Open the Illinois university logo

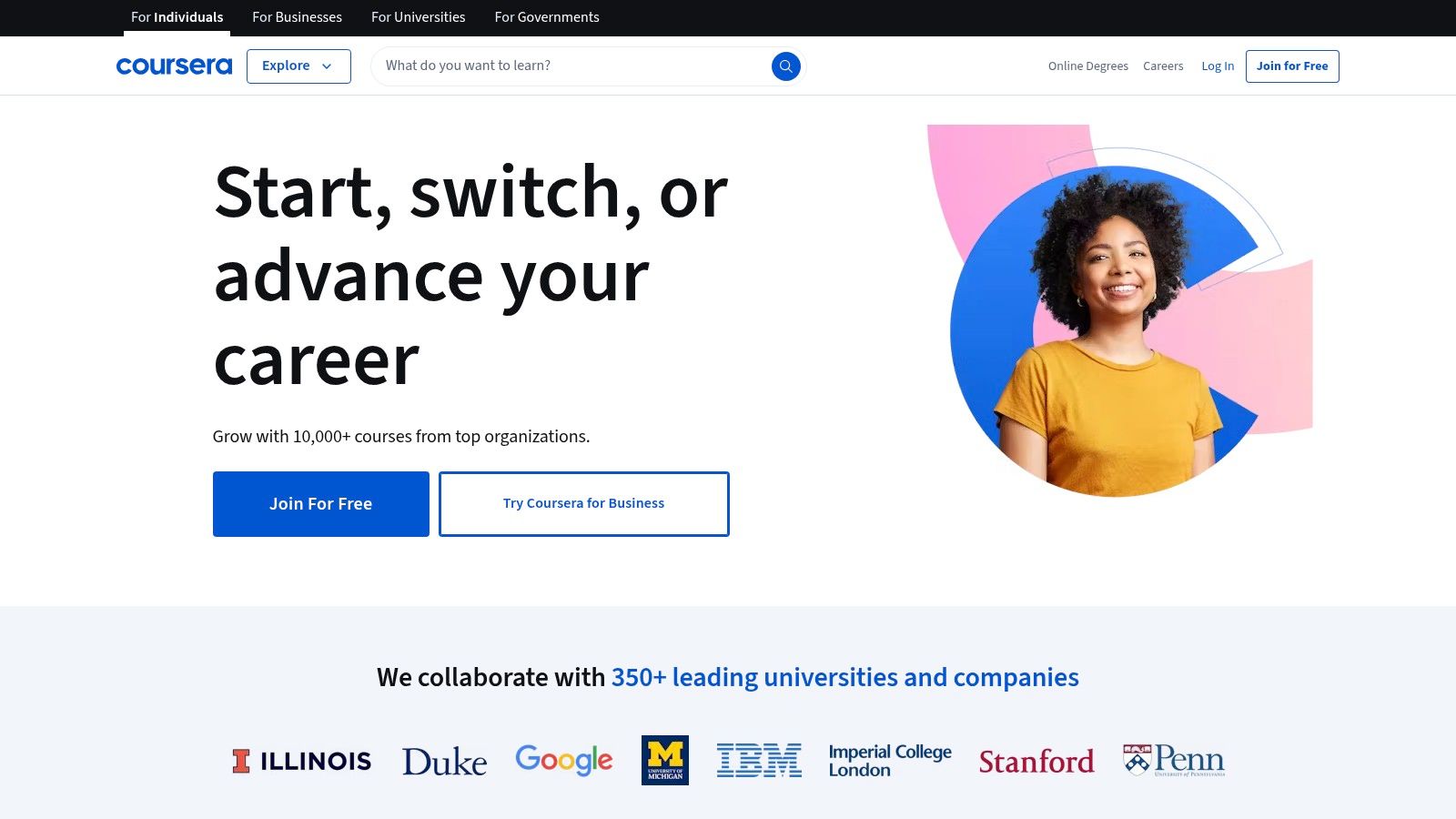(301, 761)
